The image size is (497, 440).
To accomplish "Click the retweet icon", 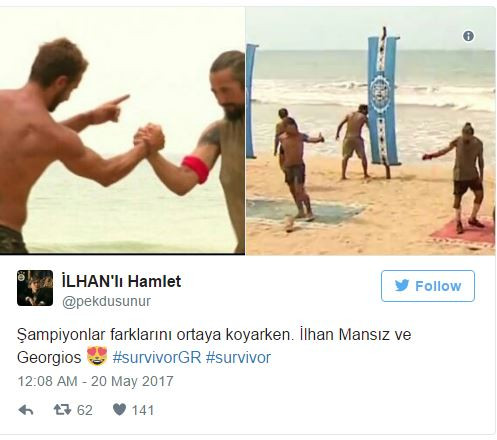I will [62, 410].
